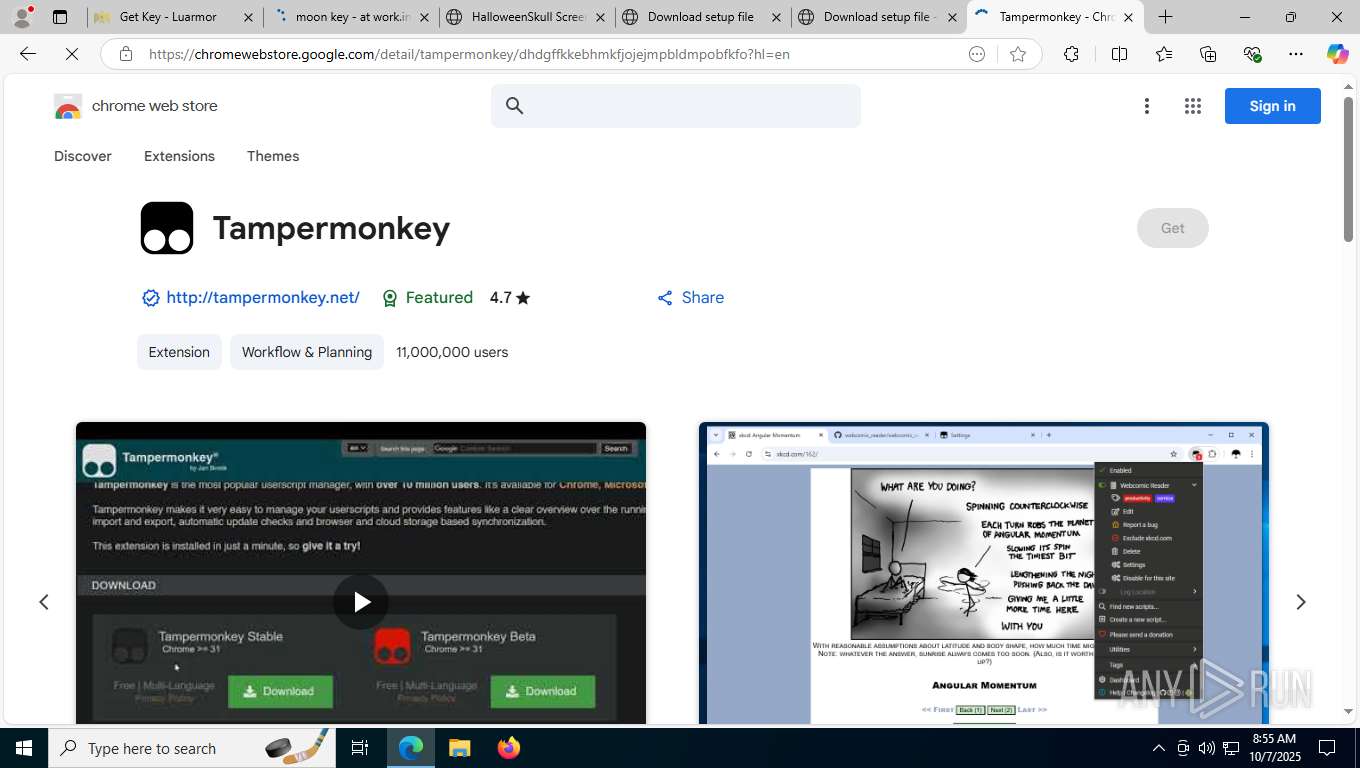The width and height of the screenshot is (1360, 768).
Task: Switch to first Download setup file tab
Action: pos(704,17)
